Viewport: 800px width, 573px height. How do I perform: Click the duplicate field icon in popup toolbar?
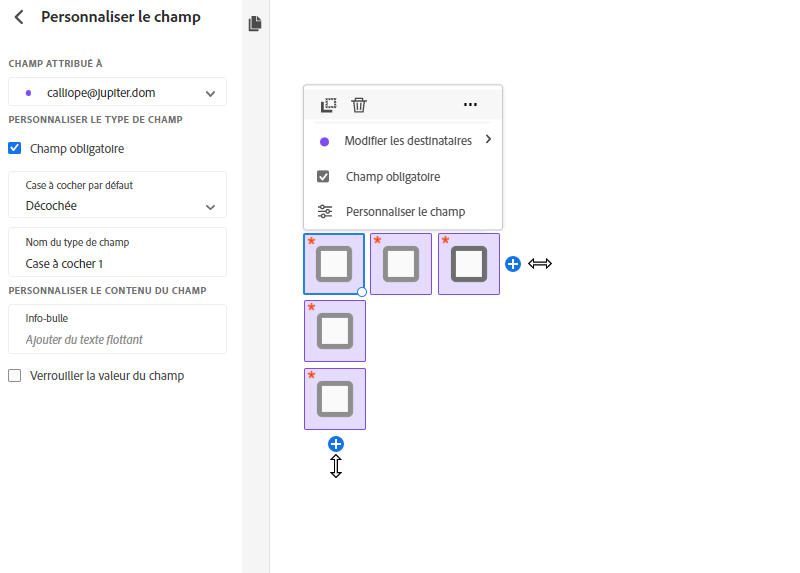328,105
